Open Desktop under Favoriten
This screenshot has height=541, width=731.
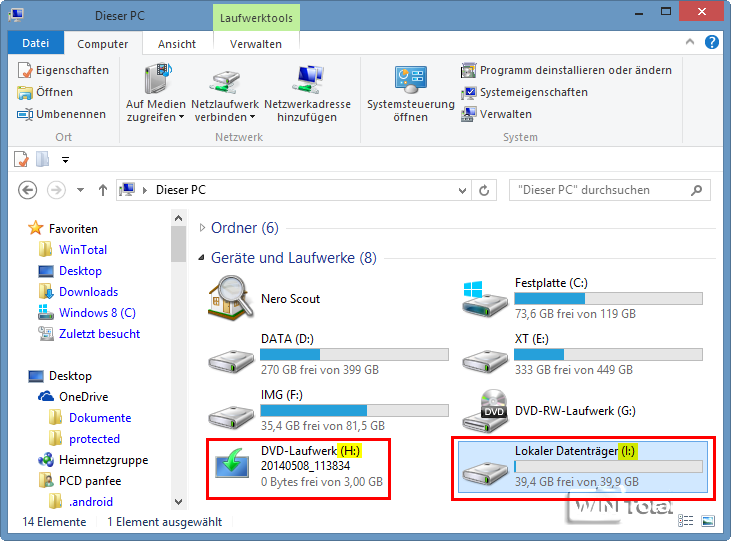click(80, 270)
